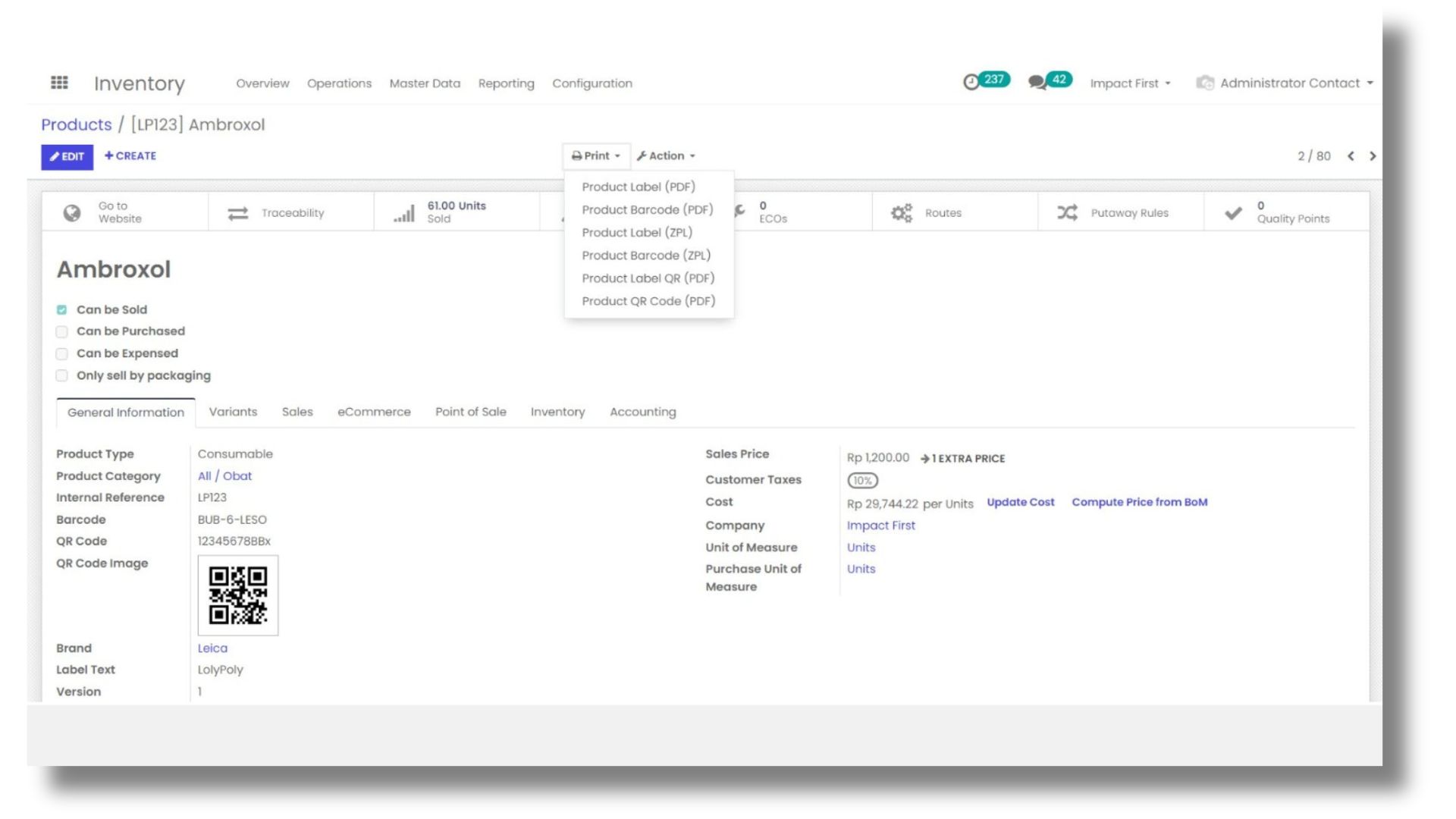The height and width of the screenshot is (819, 1456).
Task: Open the apps grid menu icon
Action: pyautogui.click(x=59, y=82)
